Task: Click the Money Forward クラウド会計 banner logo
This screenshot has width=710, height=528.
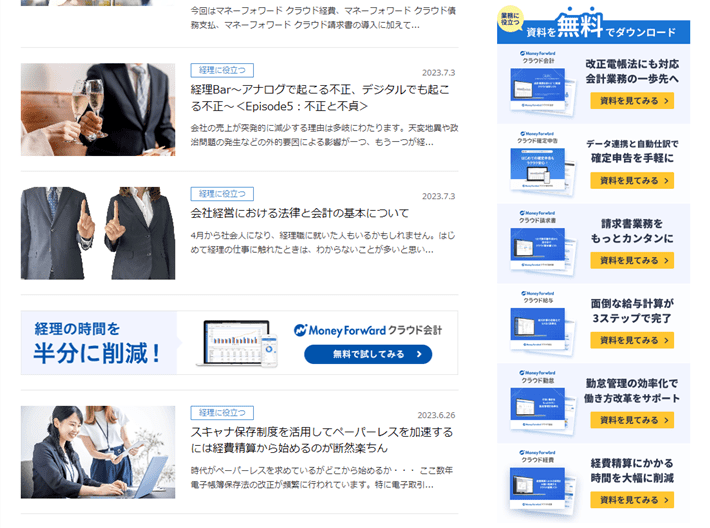Action: coord(368,330)
